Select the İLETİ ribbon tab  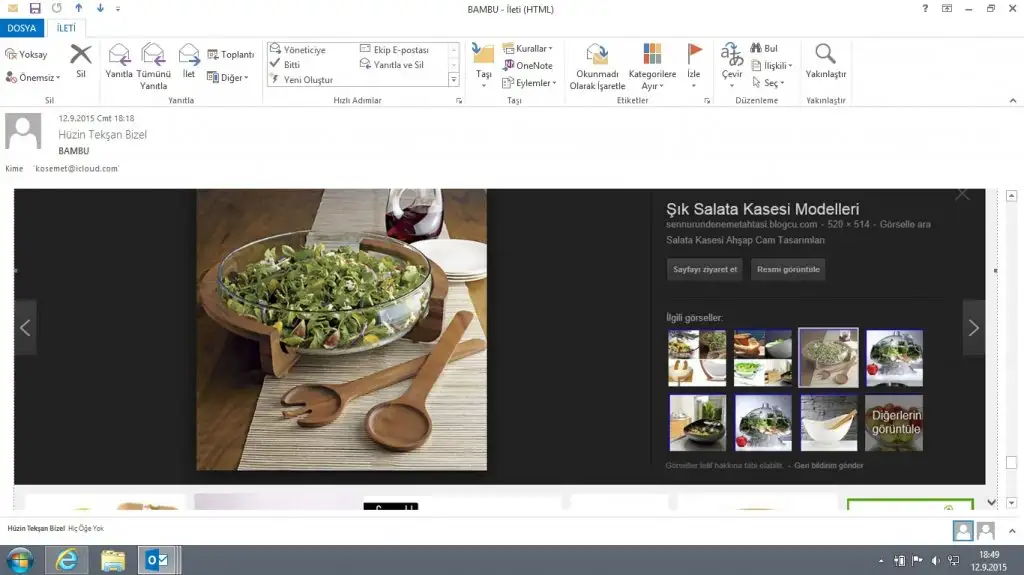(65, 28)
